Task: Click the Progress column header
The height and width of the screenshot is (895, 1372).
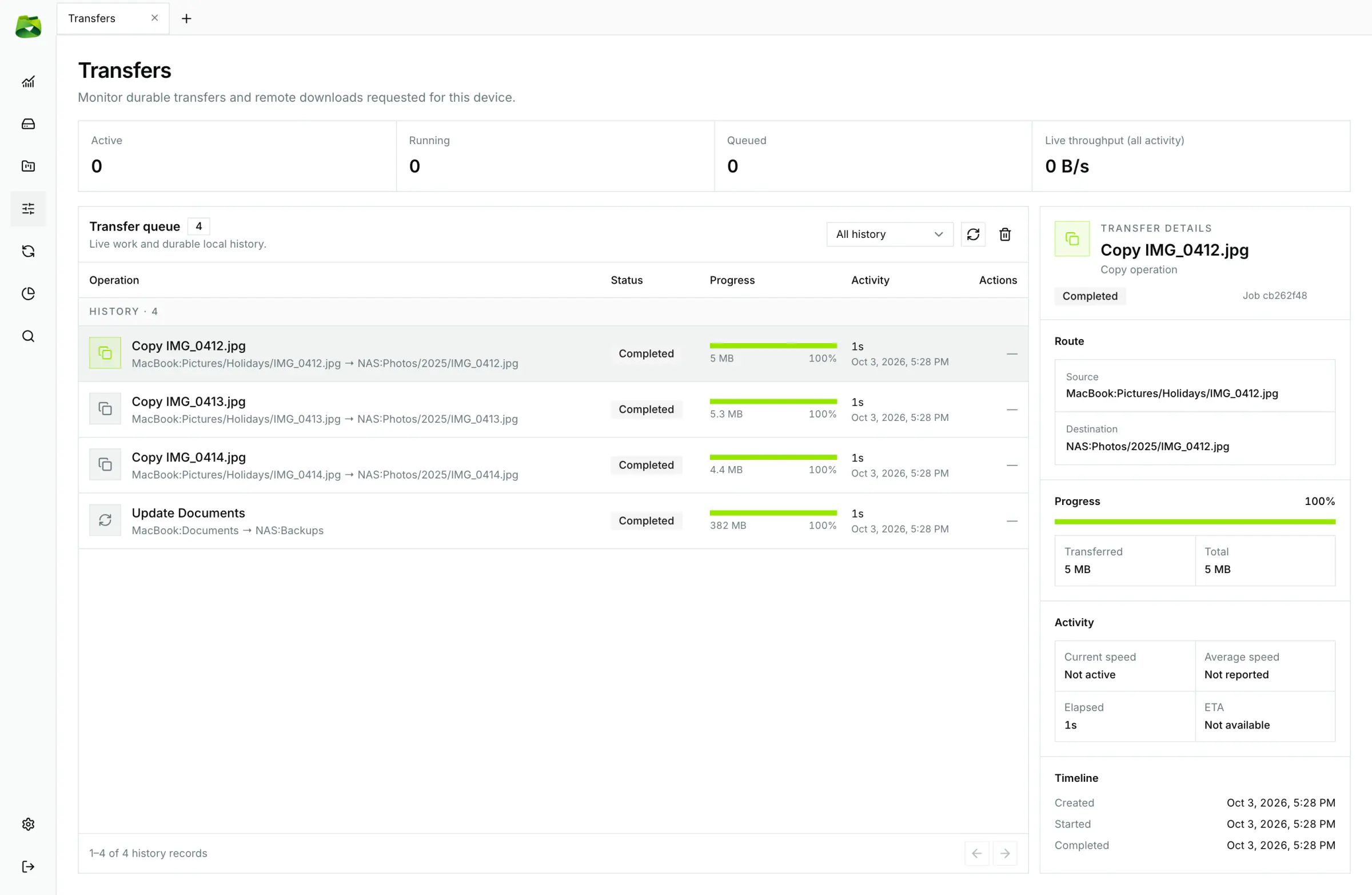Action: click(x=732, y=280)
